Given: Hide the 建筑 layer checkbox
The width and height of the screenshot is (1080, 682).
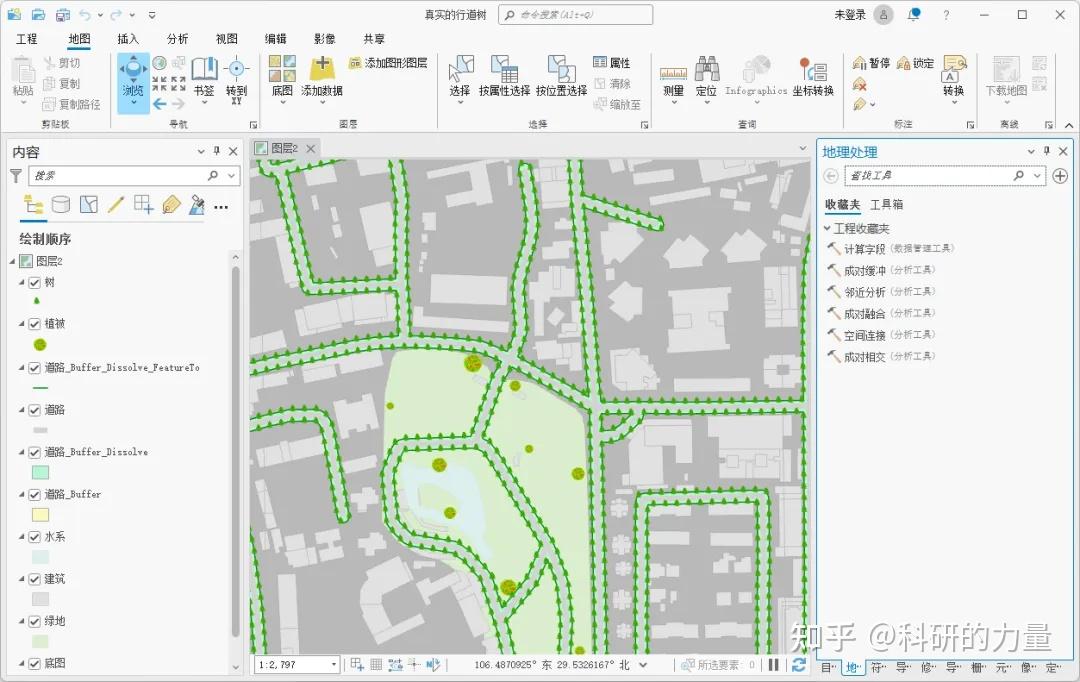Looking at the screenshot, I should pos(34,579).
